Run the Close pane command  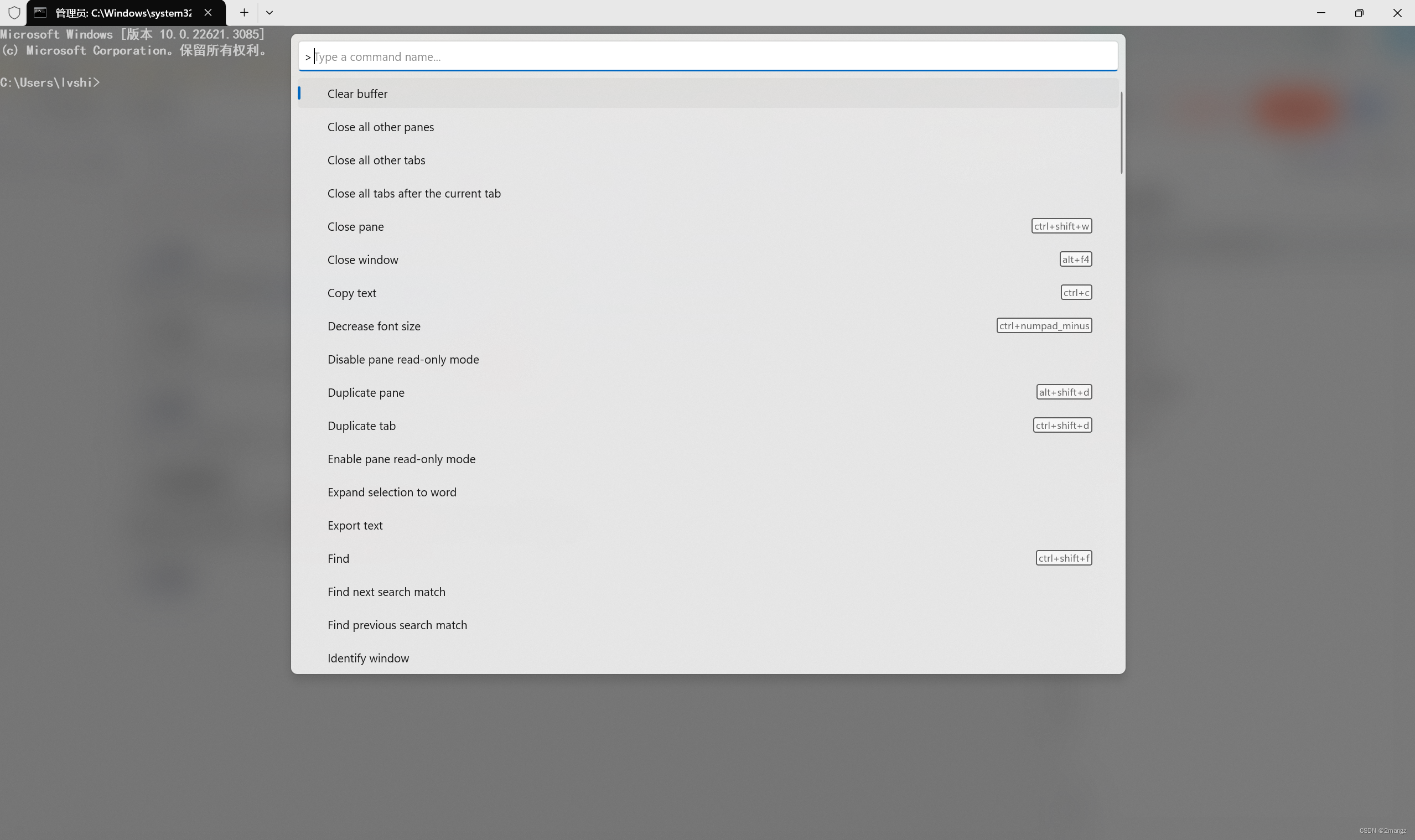click(x=707, y=226)
